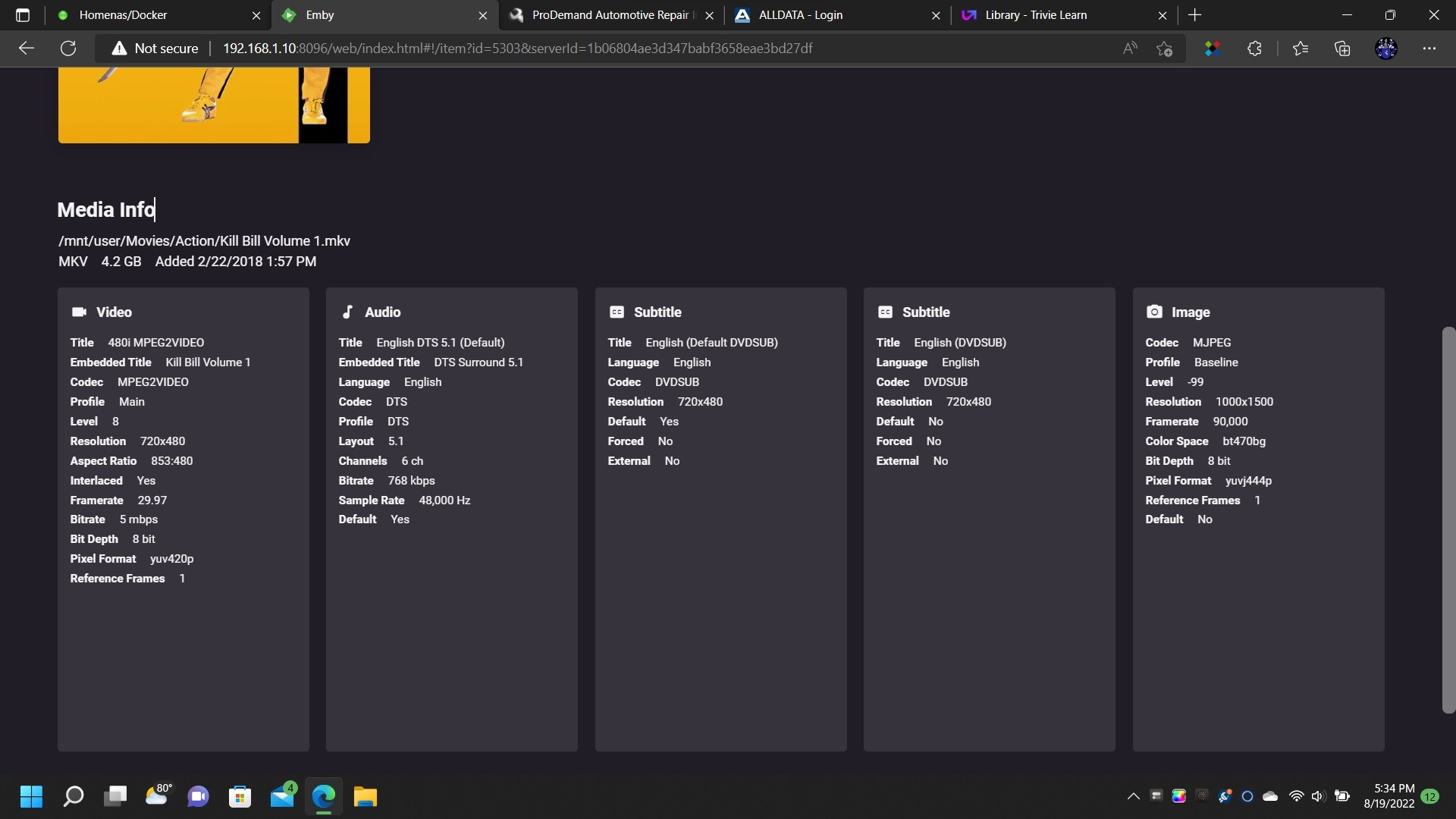Close the Library - Trivie Learn tab
This screenshot has height=819, width=1456.
[x=1163, y=15]
